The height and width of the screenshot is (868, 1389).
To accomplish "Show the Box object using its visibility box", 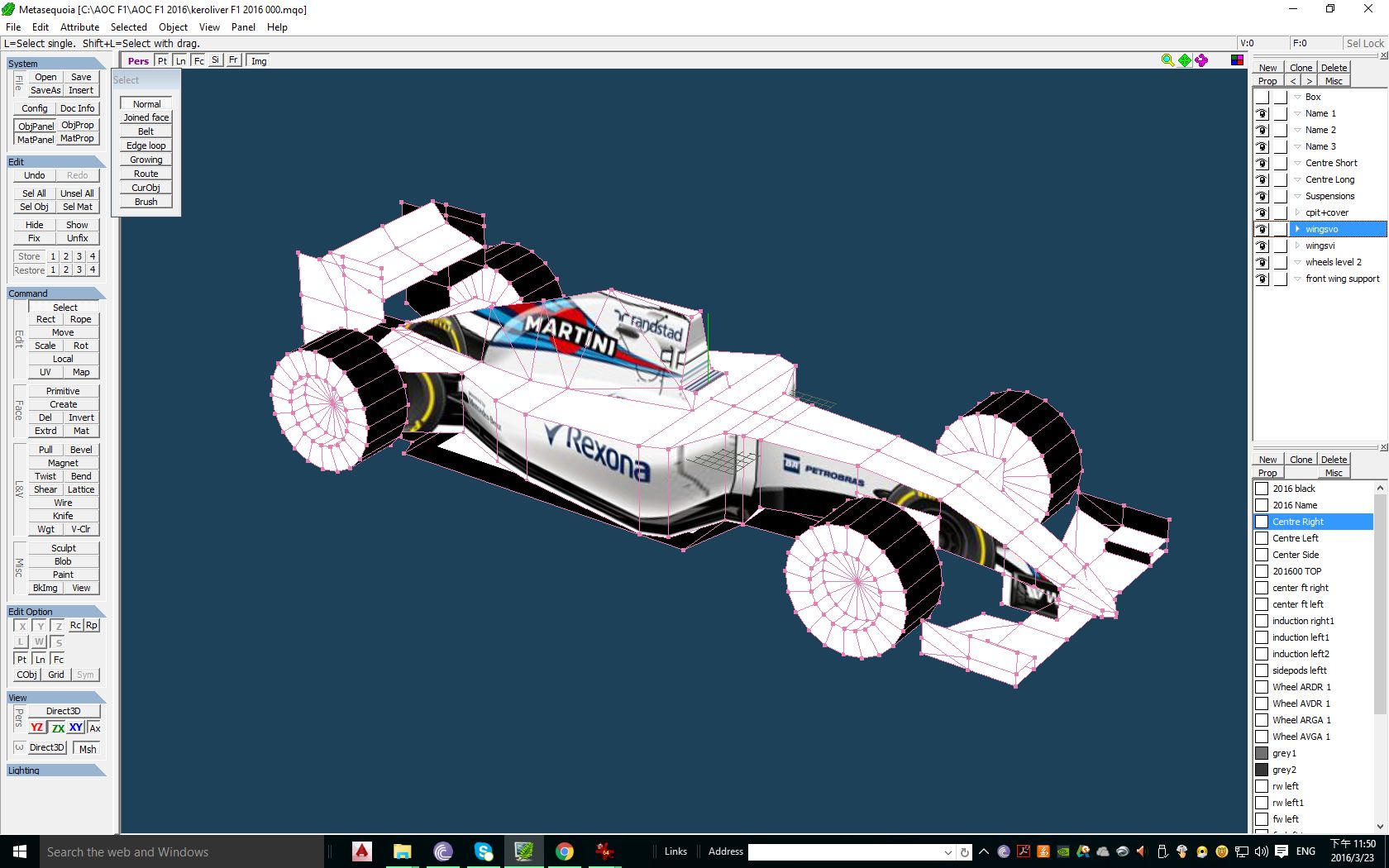I will pyautogui.click(x=1262, y=97).
